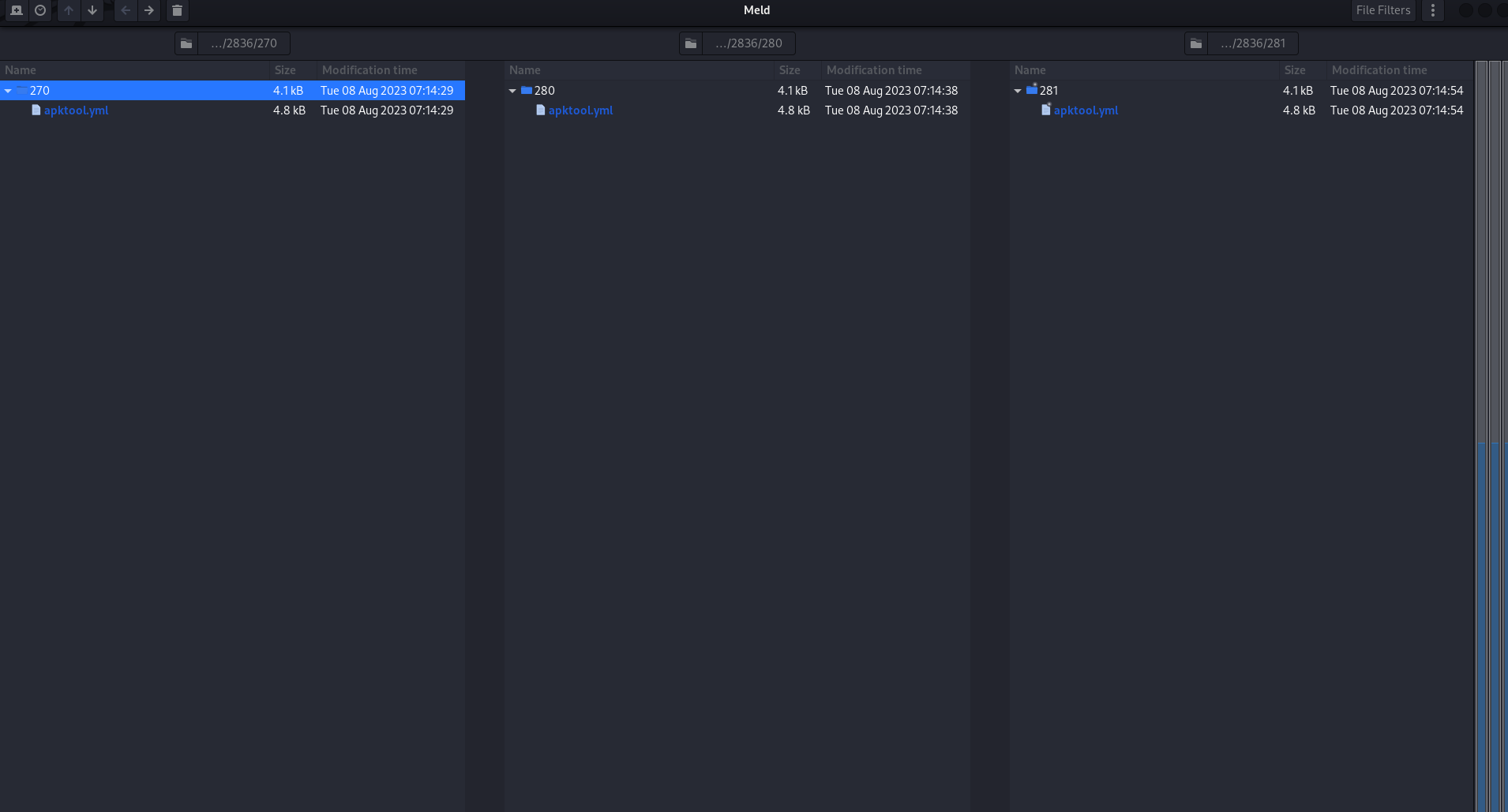Collapse the 280 folder tree

click(512, 90)
